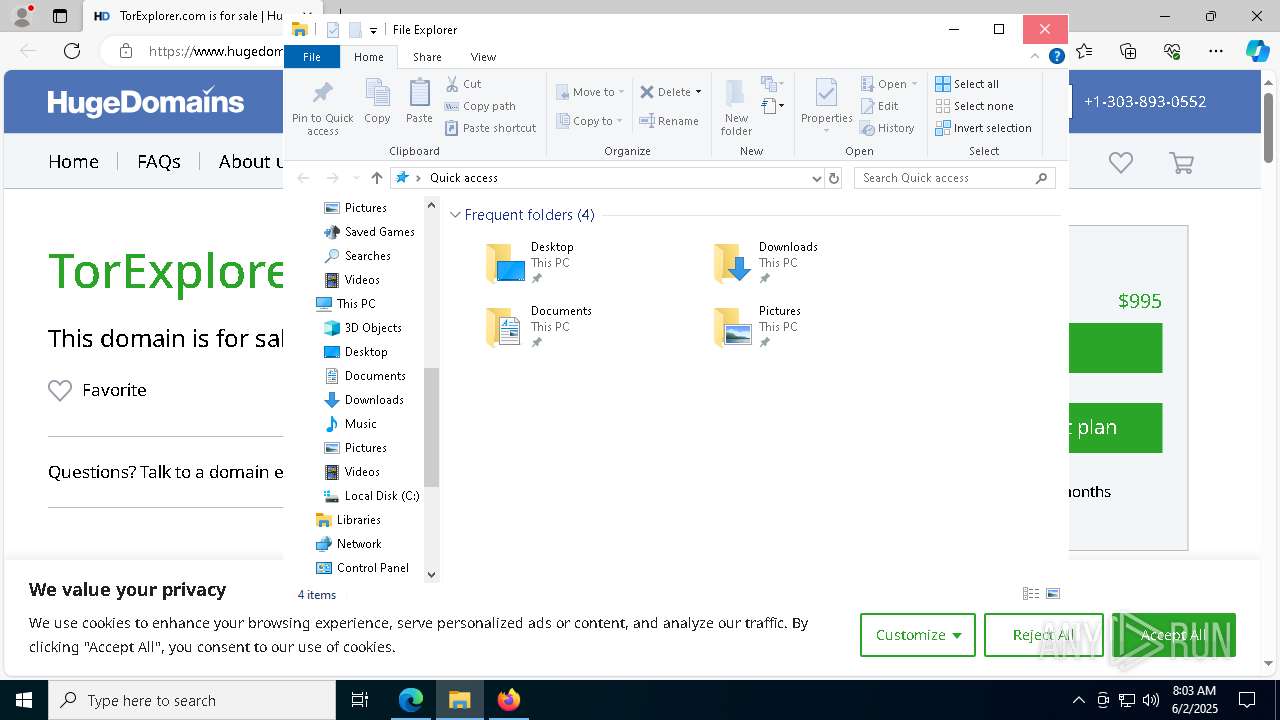1280x720 pixels.
Task: Switch to the View ribbon tab
Action: 483,57
